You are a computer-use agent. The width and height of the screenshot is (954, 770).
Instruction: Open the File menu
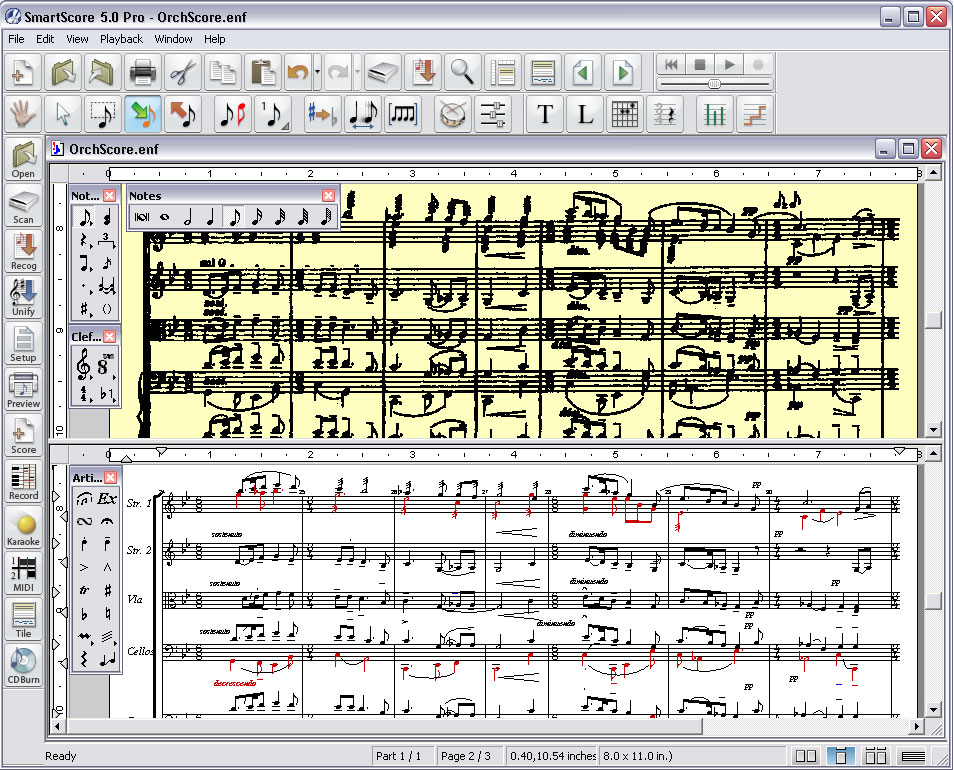point(16,39)
